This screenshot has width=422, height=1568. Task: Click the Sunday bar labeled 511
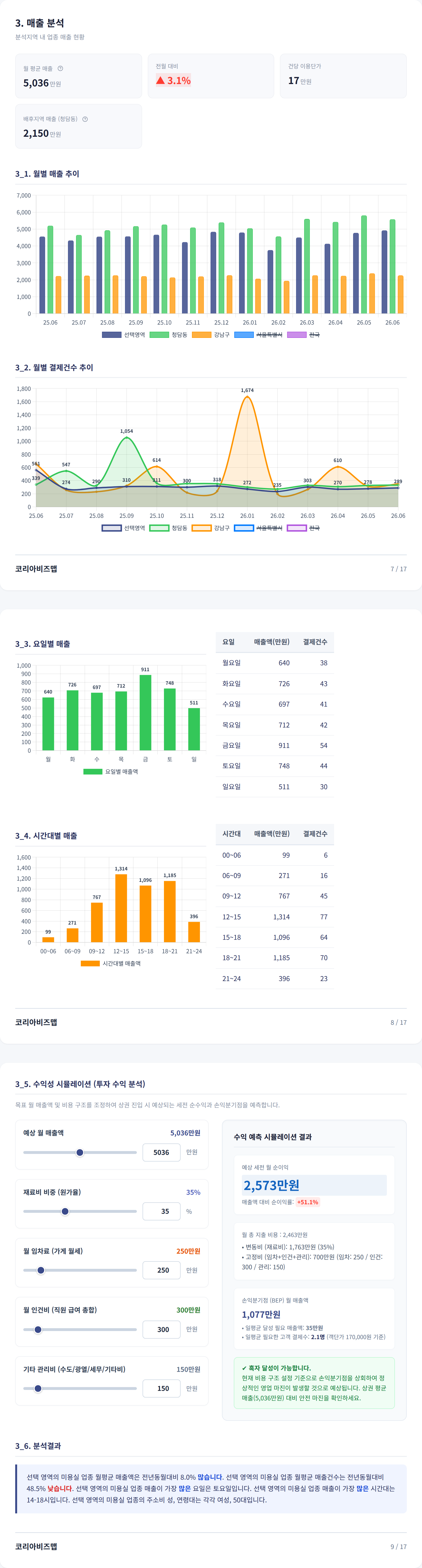tap(194, 729)
